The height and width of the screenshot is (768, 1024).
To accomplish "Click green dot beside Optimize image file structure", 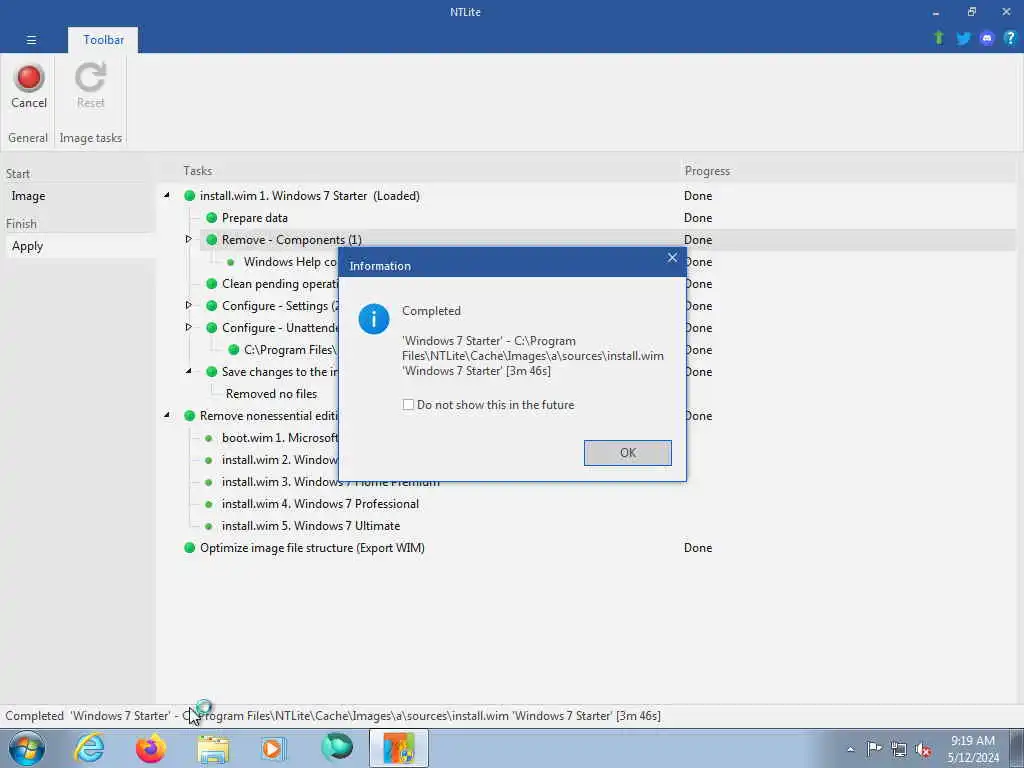I will 189,547.
